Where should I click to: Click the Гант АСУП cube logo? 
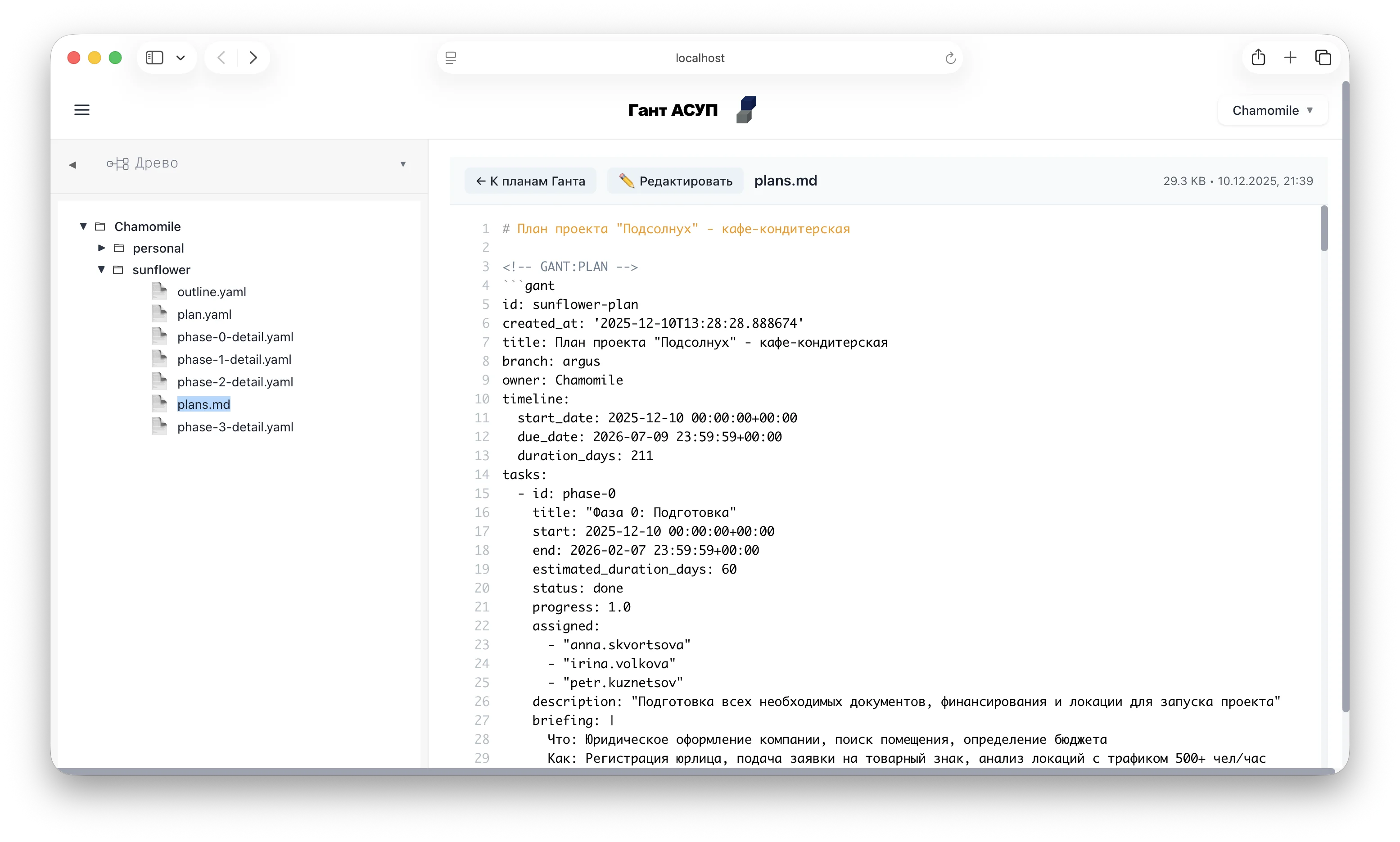pyautogui.click(x=746, y=109)
